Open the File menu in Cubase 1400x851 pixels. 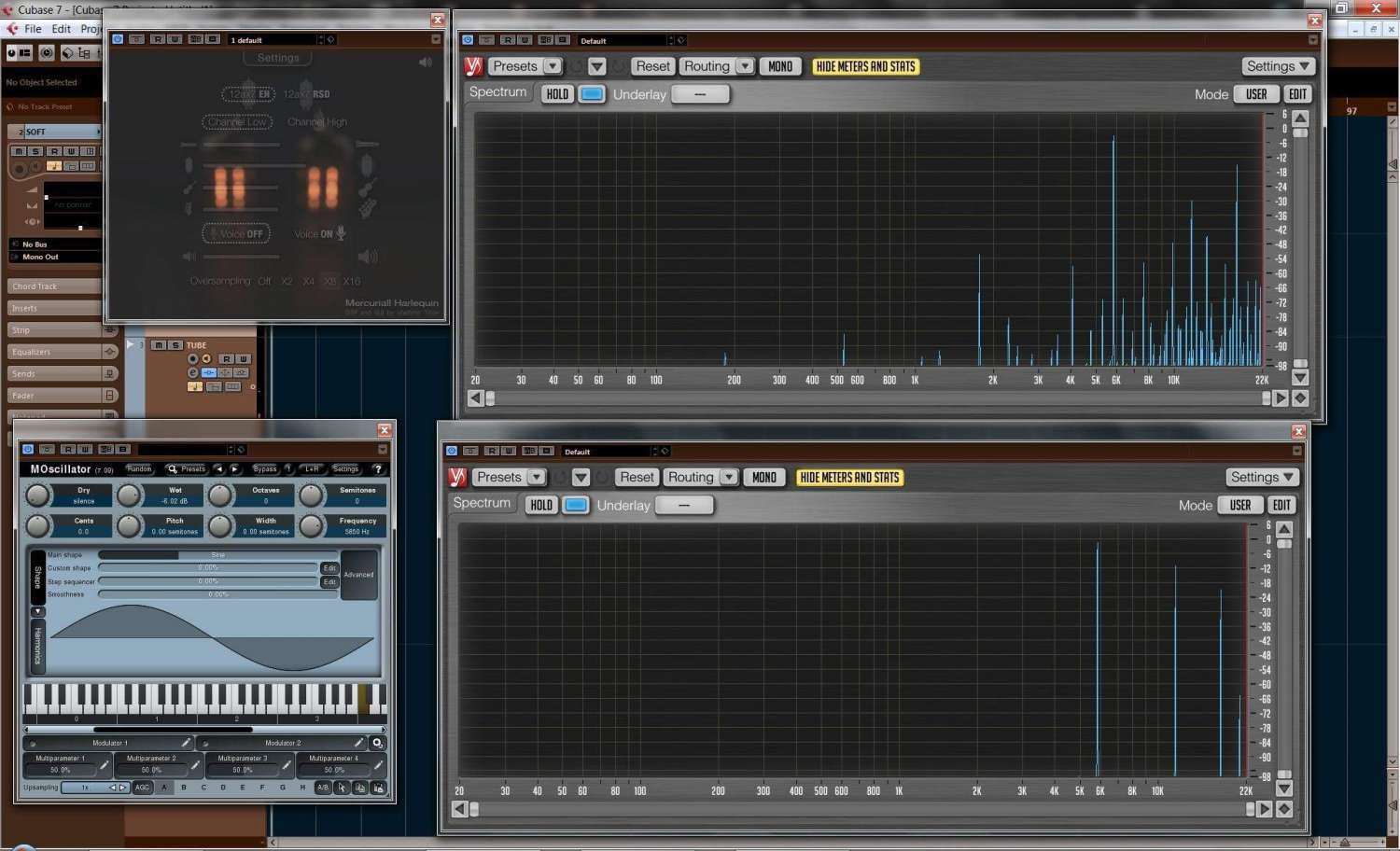pos(33,29)
